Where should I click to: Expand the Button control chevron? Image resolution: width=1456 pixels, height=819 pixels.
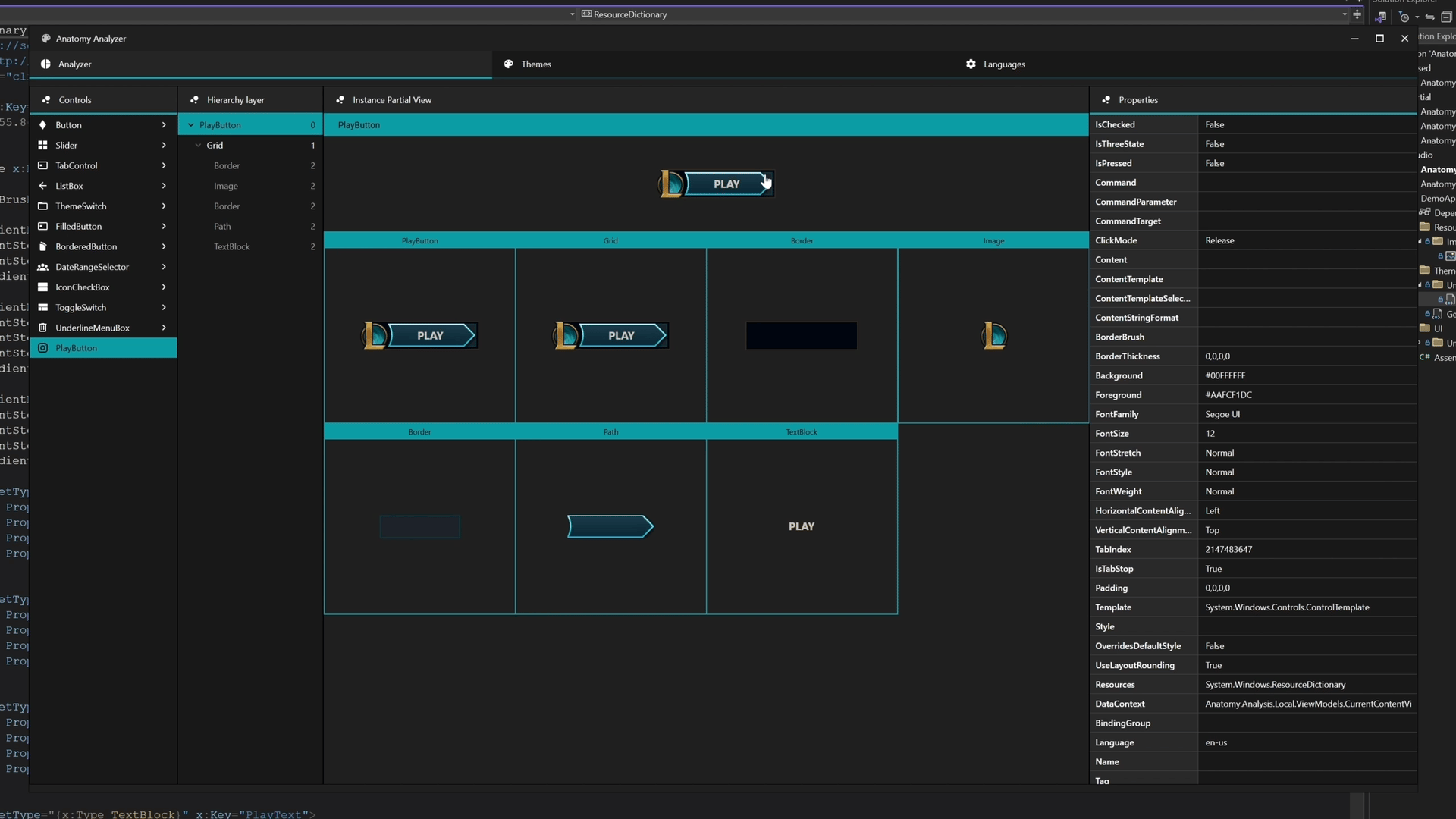(164, 125)
